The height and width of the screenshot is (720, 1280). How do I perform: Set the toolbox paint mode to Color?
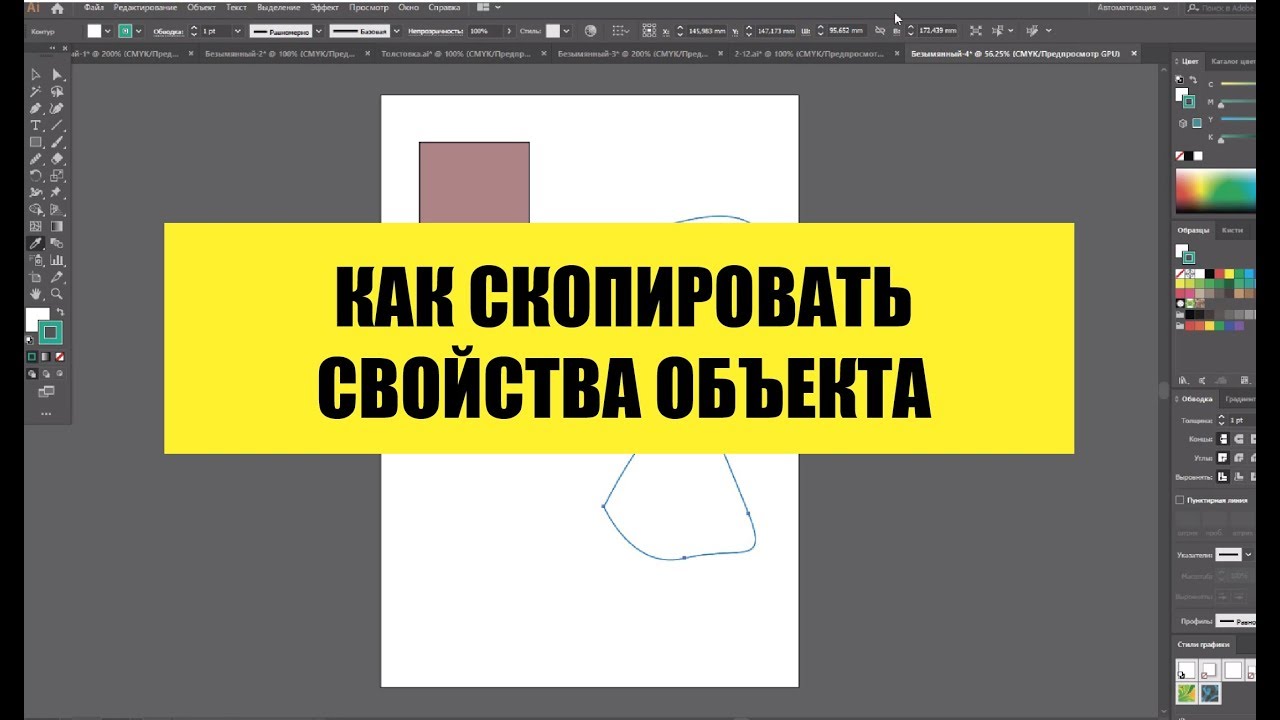(x=31, y=356)
